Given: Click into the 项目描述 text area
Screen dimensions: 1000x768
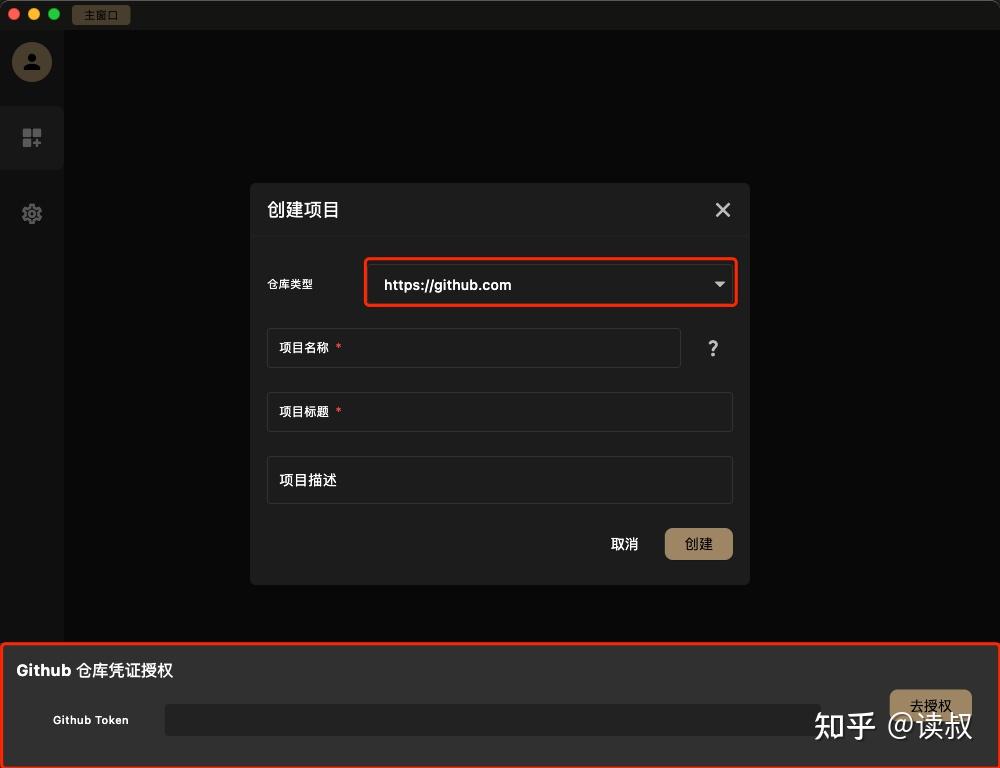Looking at the screenshot, I should (499, 480).
